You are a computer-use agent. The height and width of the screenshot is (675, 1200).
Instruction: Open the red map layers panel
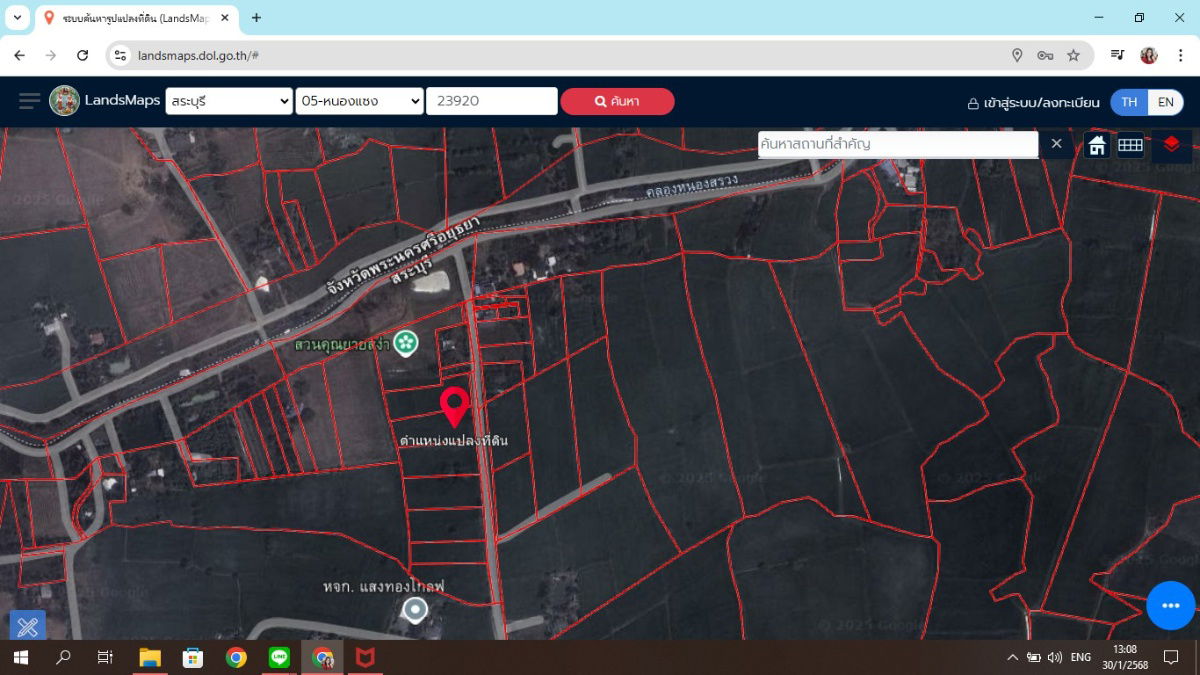click(1172, 145)
